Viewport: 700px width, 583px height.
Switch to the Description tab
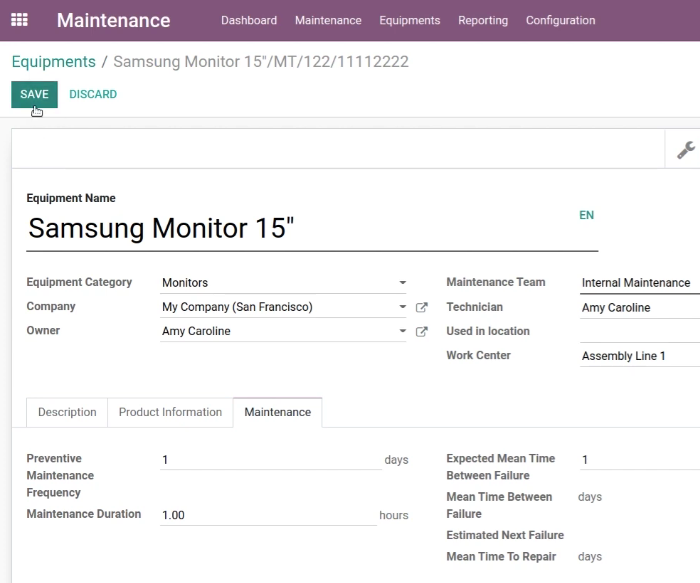(x=67, y=412)
